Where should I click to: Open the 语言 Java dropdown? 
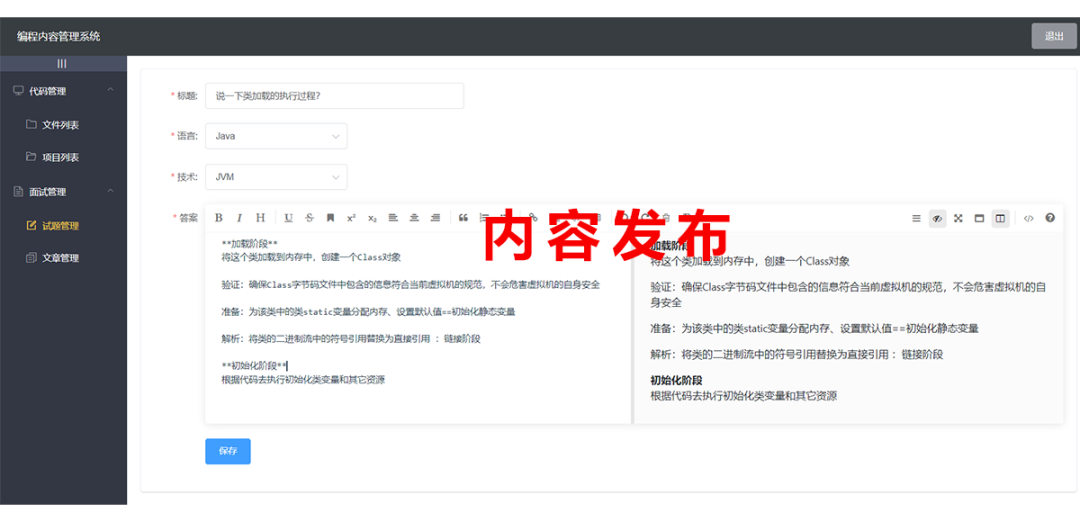pyautogui.click(x=276, y=136)
